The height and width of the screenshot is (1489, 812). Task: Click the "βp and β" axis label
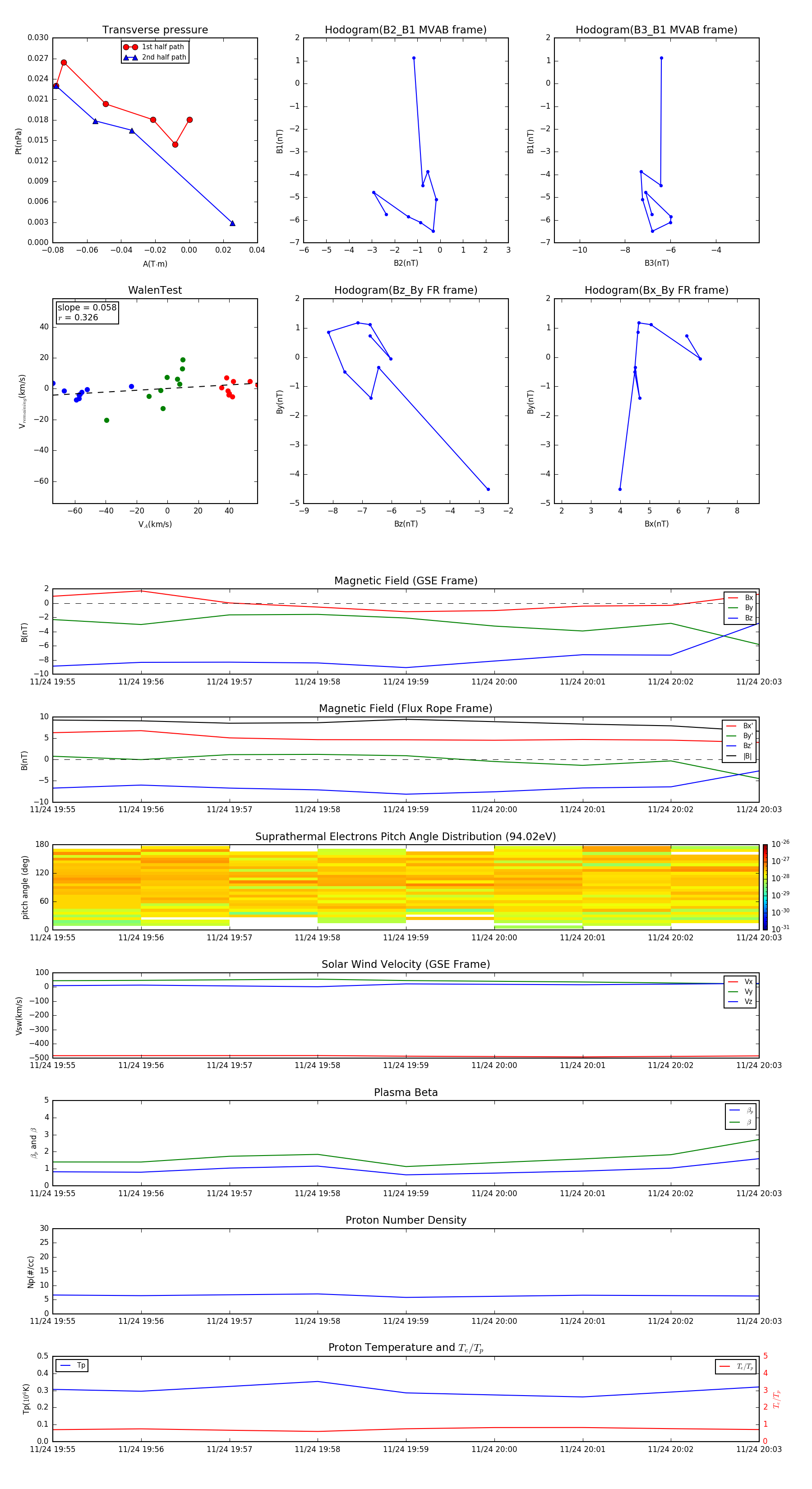pos(33,1143)
